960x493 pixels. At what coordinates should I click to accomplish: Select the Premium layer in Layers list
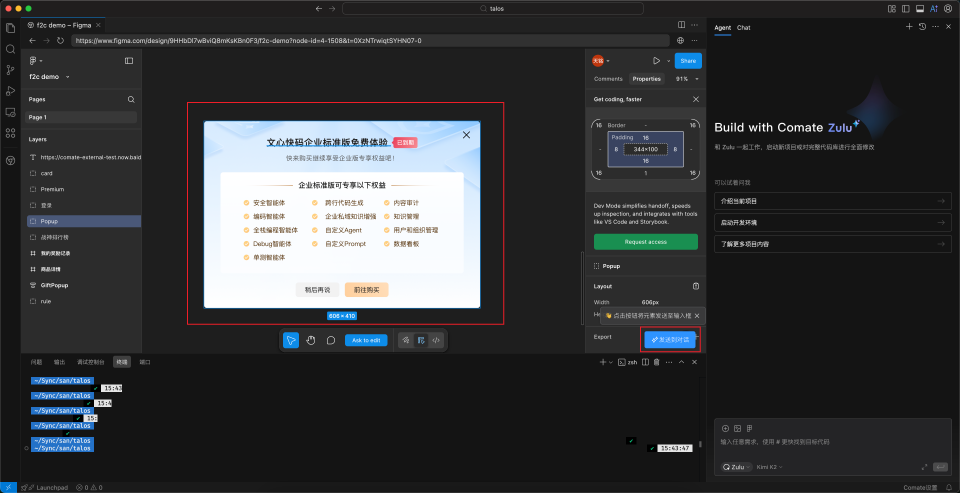pos(52,188)
